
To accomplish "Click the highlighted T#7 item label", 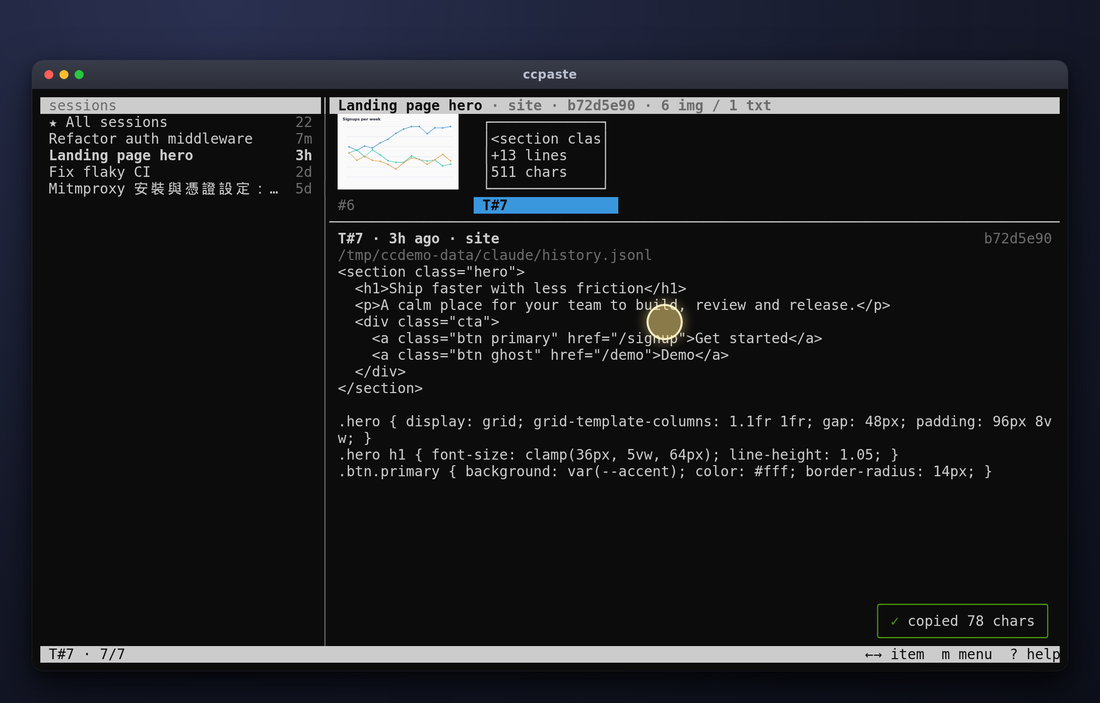I will coord(546,205).
